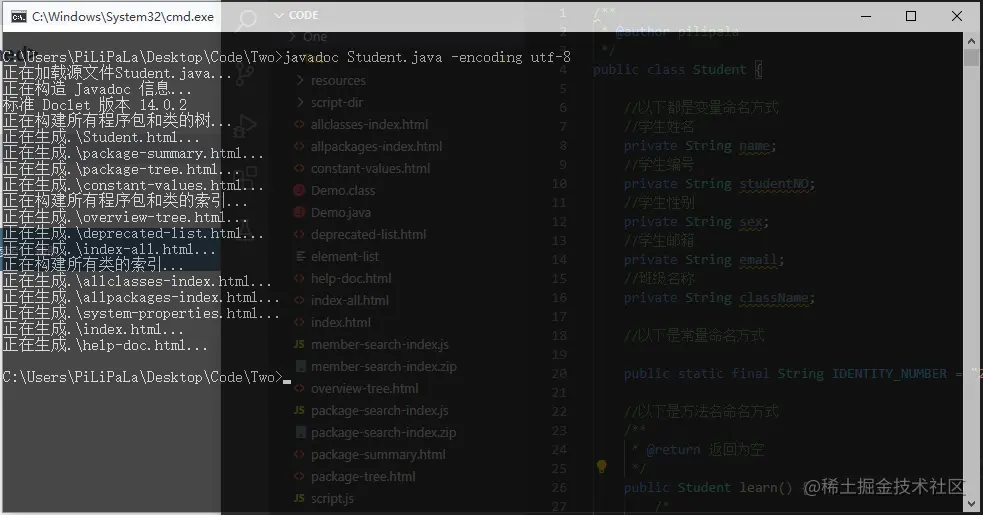Click 'public class Student {' in the editor
The image size is (983, 515).
(678, 70)
